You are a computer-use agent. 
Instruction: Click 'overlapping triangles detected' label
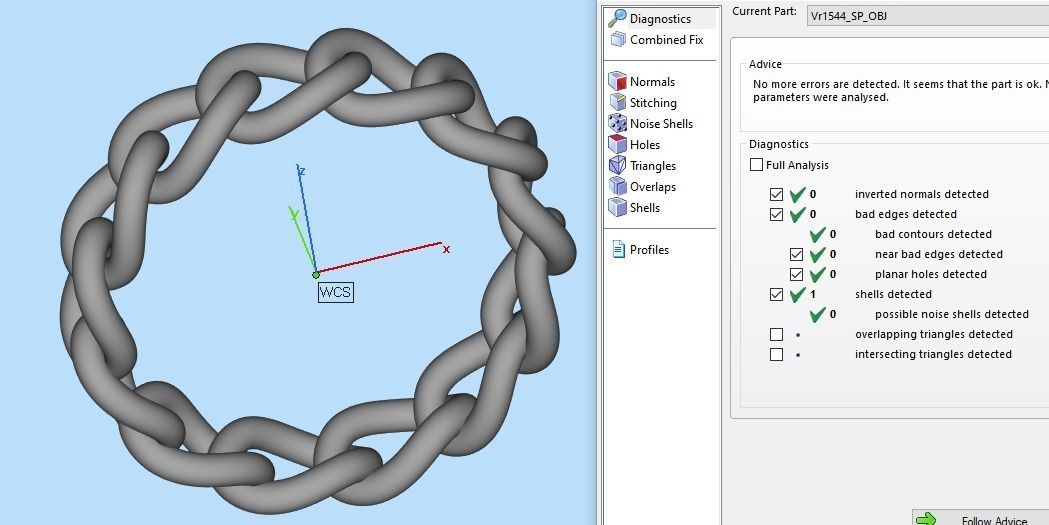pyautogui.click(x=933, y=334)
